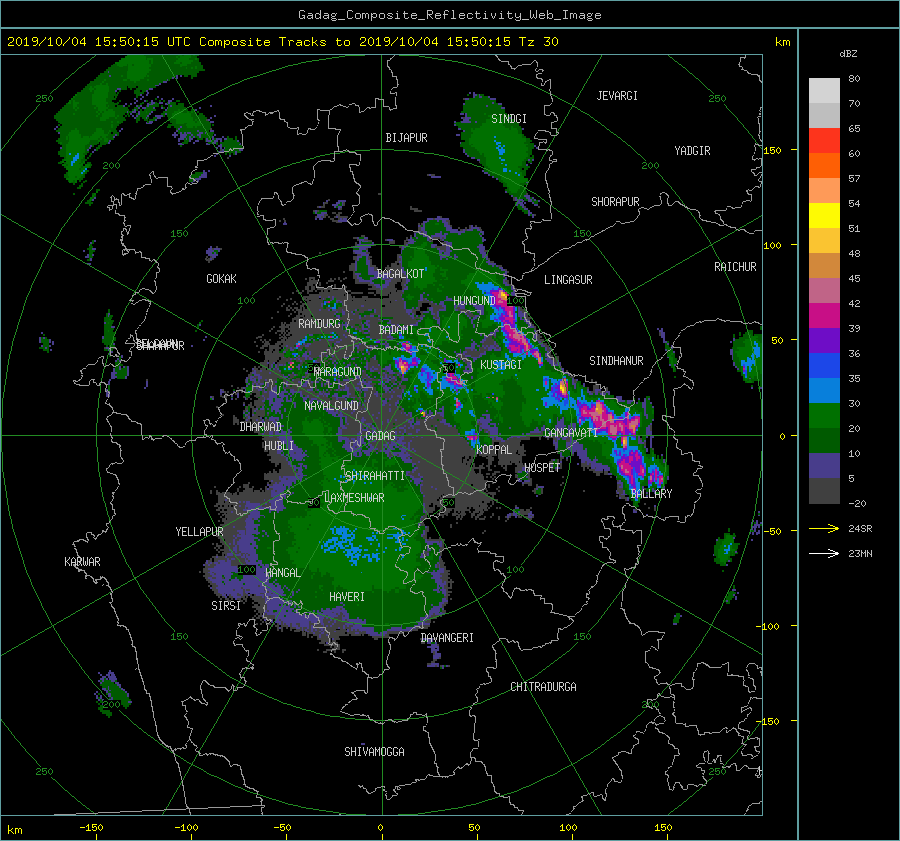Pick the purple 36-39 dBZ legend swatch

tap(824, 340)
